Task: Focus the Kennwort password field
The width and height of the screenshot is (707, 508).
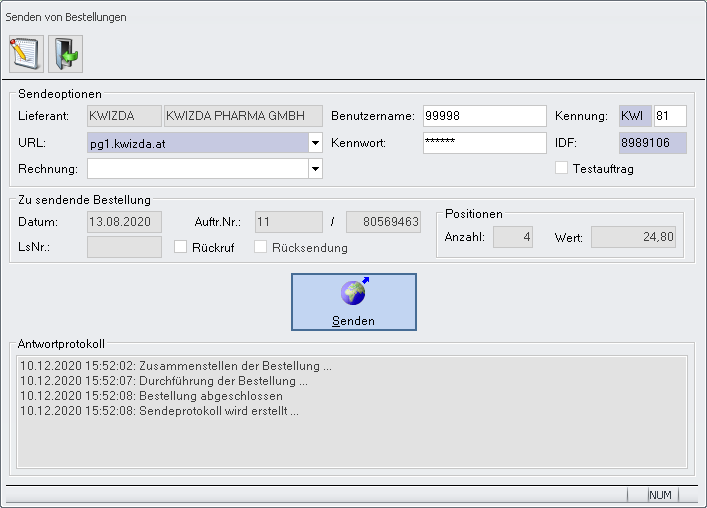Action: point(484,143)
